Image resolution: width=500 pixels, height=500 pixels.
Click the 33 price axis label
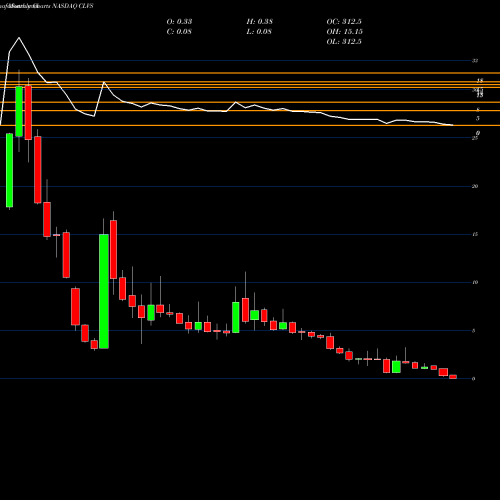coord(475,61)
